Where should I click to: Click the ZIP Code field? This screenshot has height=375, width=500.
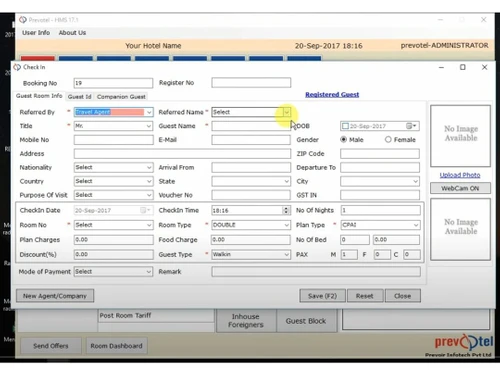pos(380,153)
